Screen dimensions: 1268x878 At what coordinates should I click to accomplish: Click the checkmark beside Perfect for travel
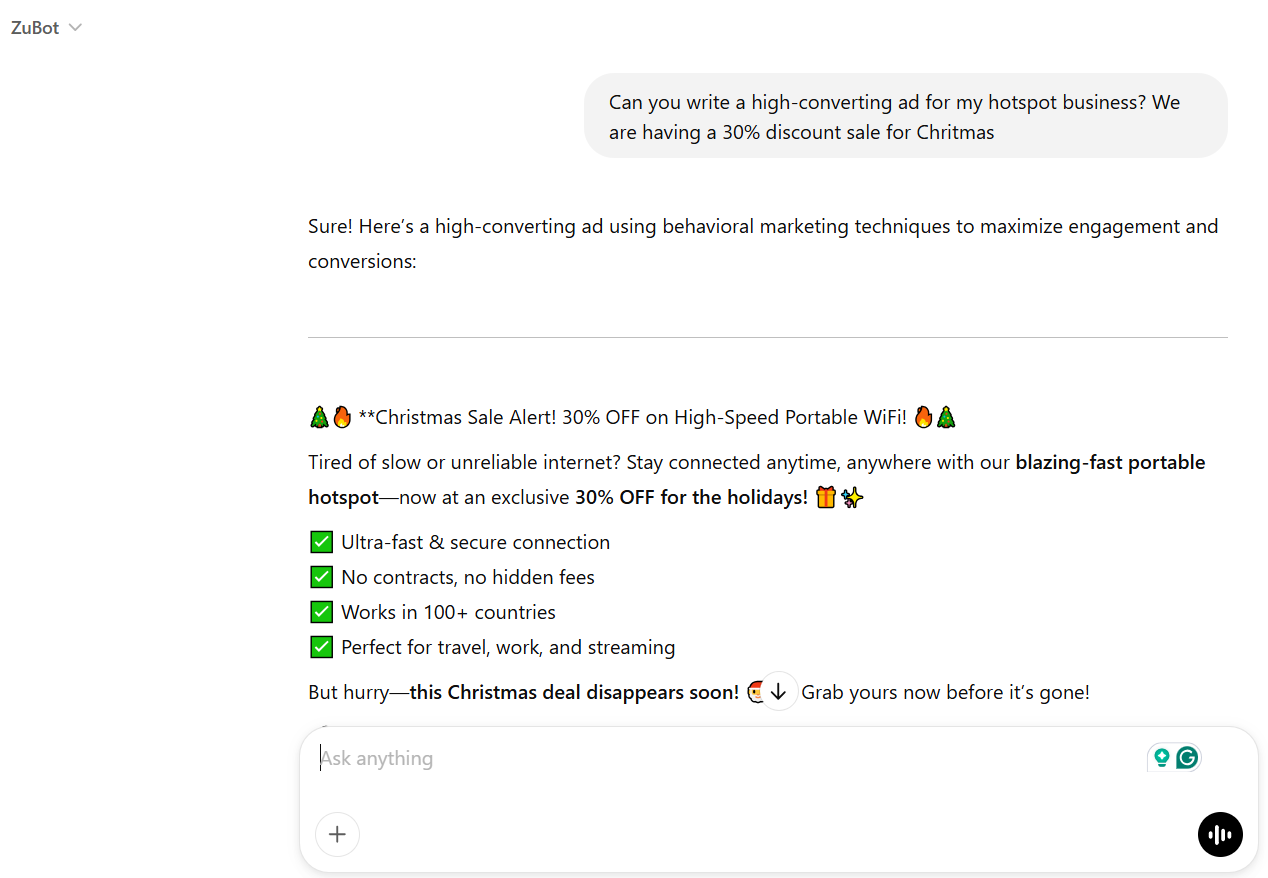click(x=321, y=647)
